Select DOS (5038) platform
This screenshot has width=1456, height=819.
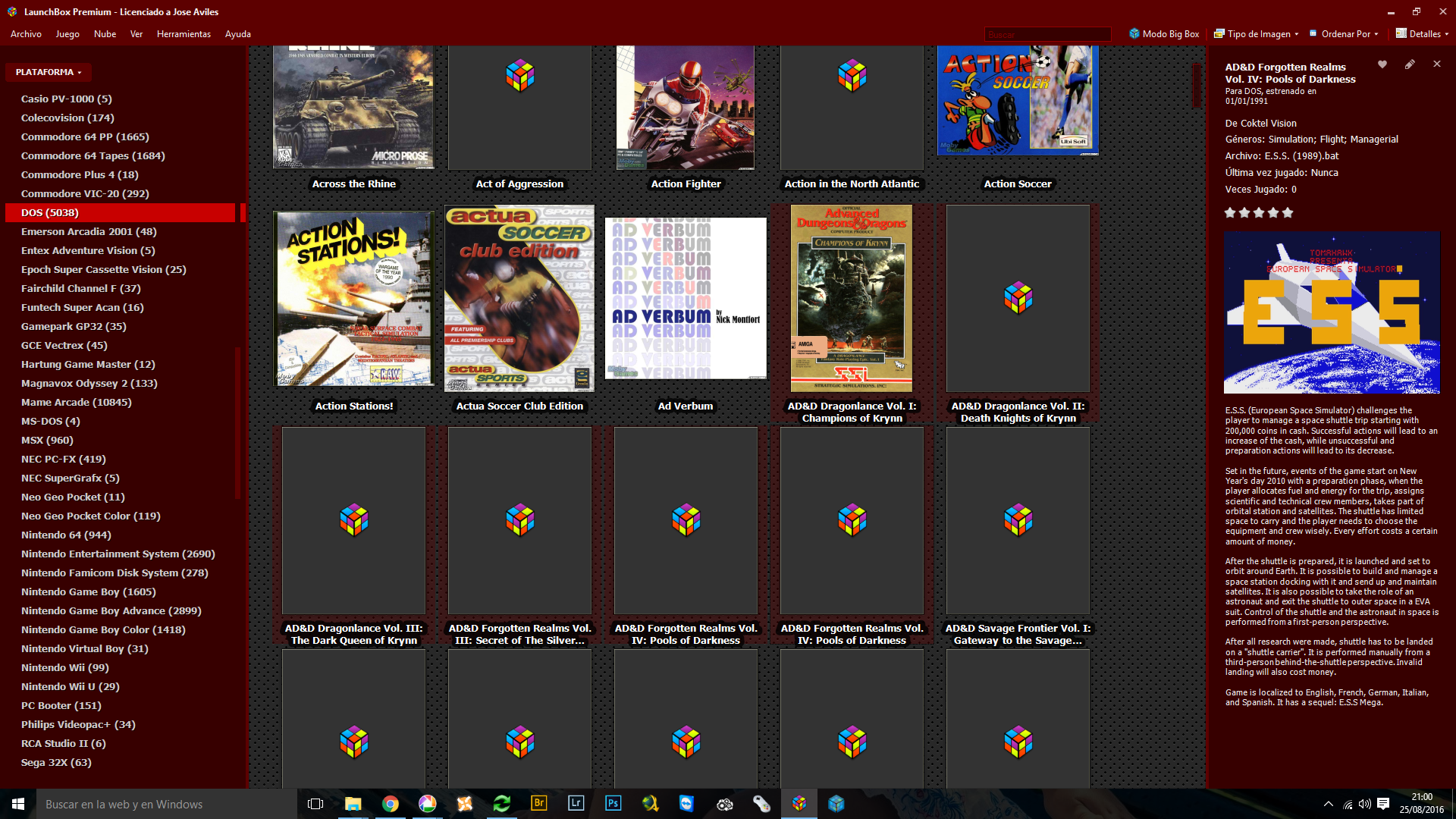[x=120, y=213]
